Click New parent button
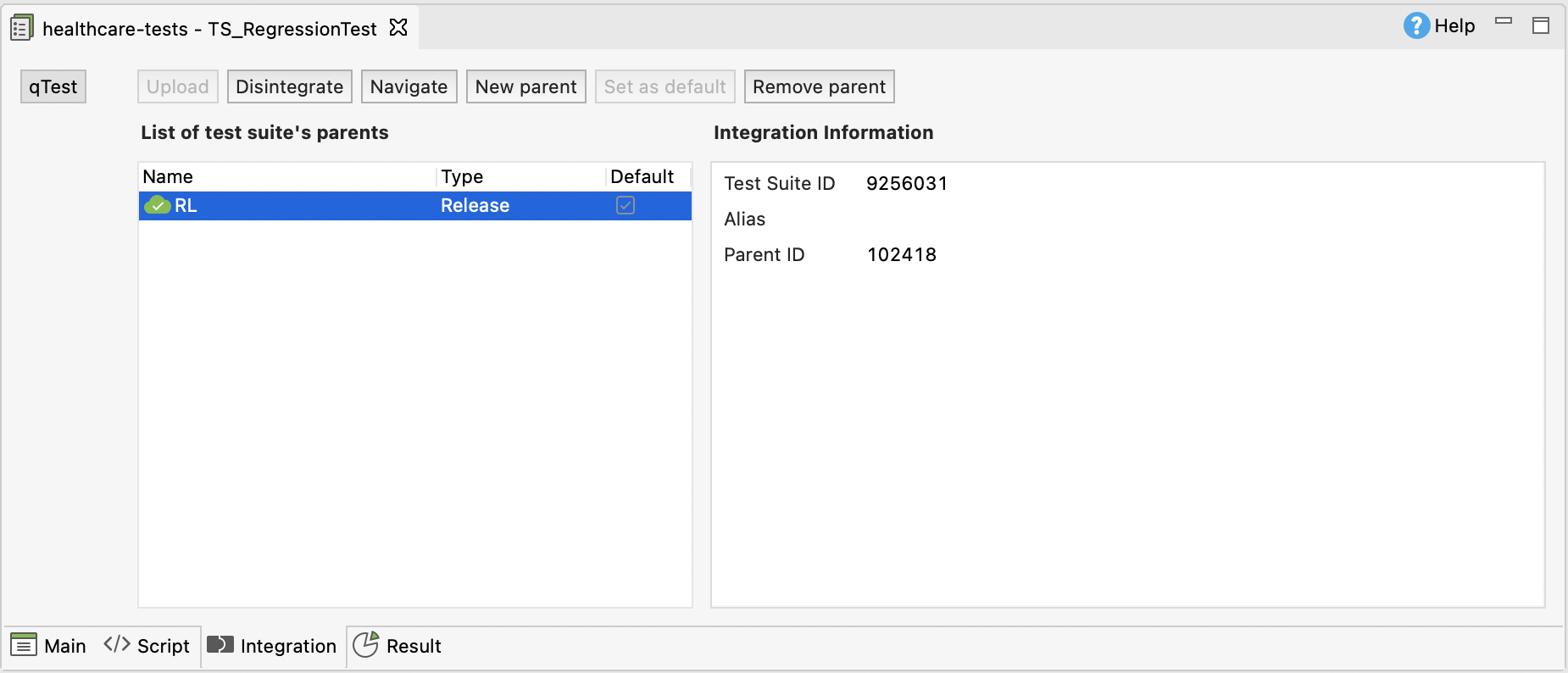This screenshot has height=673, width=1568. tap(525, 87)
